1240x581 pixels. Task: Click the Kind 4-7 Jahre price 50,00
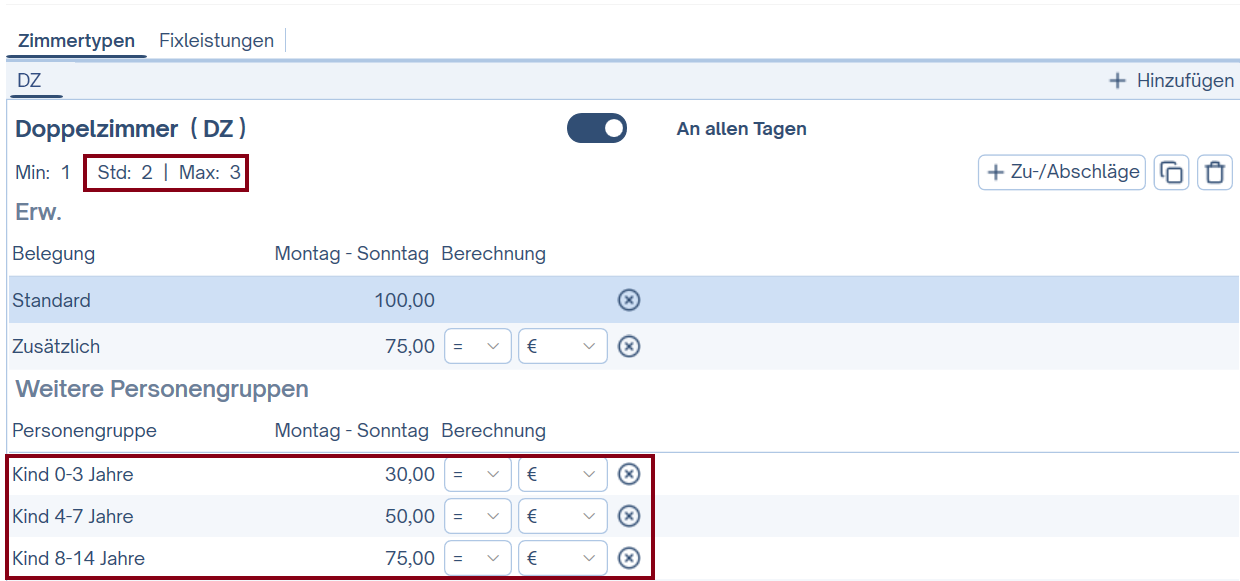click(x=409, y=516)
